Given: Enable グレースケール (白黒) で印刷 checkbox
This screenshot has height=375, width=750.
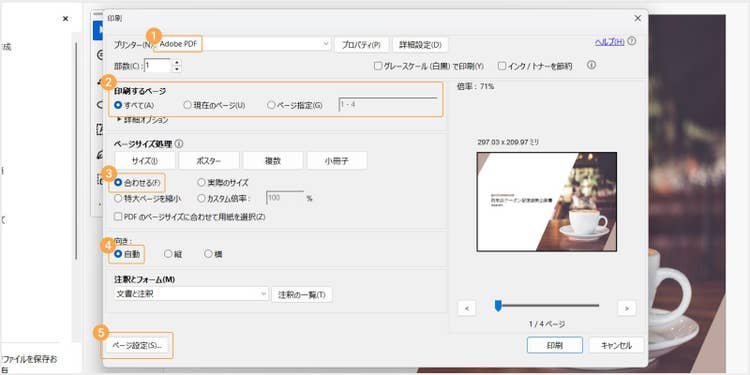Looking at the screenshot, I should [378, 66].
